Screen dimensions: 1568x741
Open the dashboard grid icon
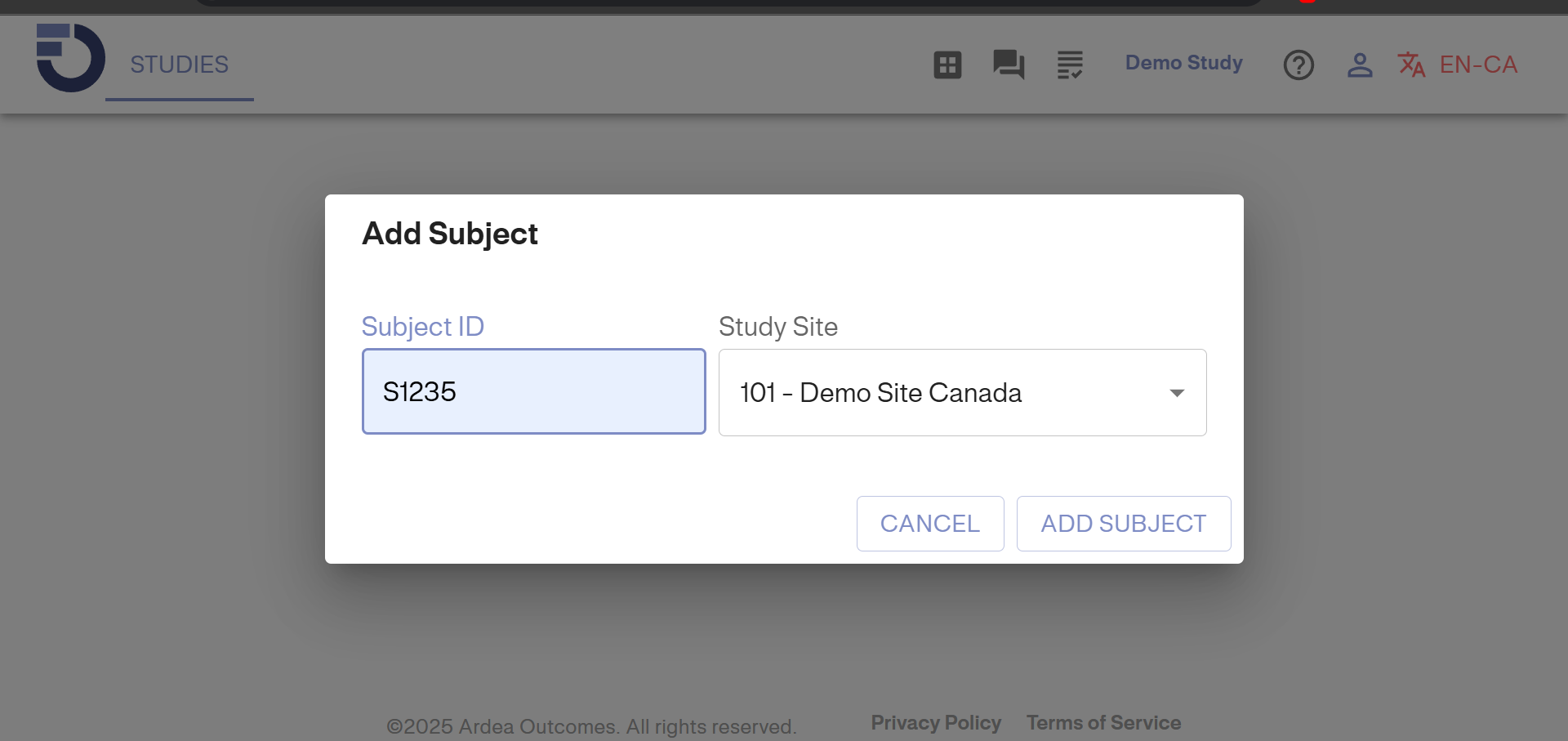point(947,65)
